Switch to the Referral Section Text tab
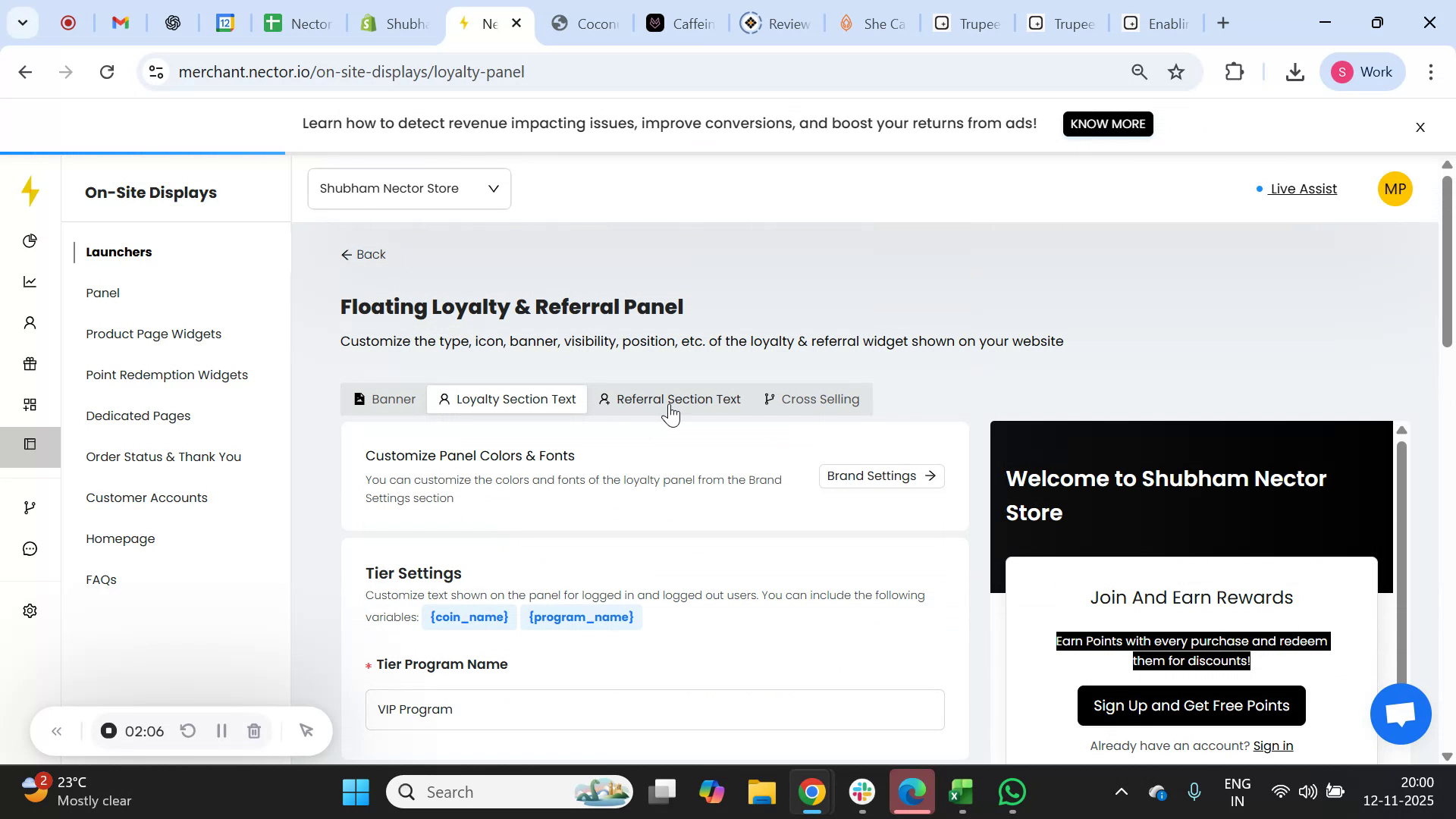This screenshot has width=1456, height=819. tap(670, 399)
